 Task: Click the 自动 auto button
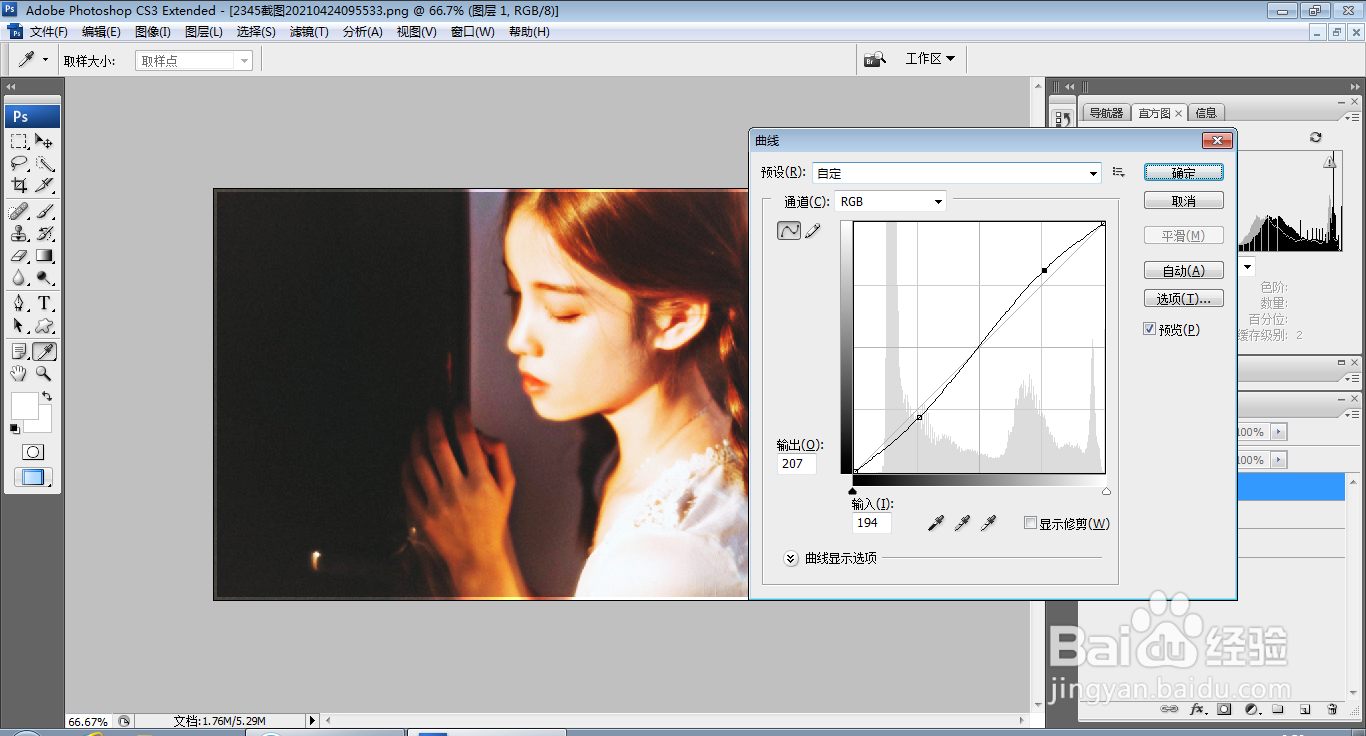click(1184, 271)
